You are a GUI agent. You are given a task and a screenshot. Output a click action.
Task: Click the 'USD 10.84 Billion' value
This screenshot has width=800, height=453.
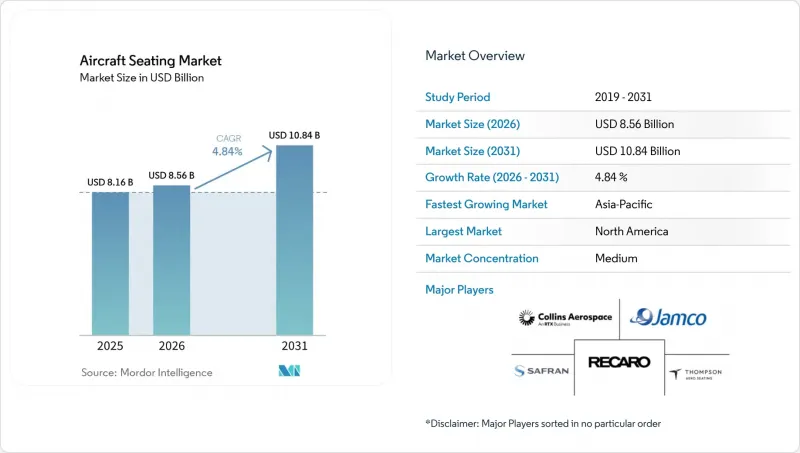point(637,151)
